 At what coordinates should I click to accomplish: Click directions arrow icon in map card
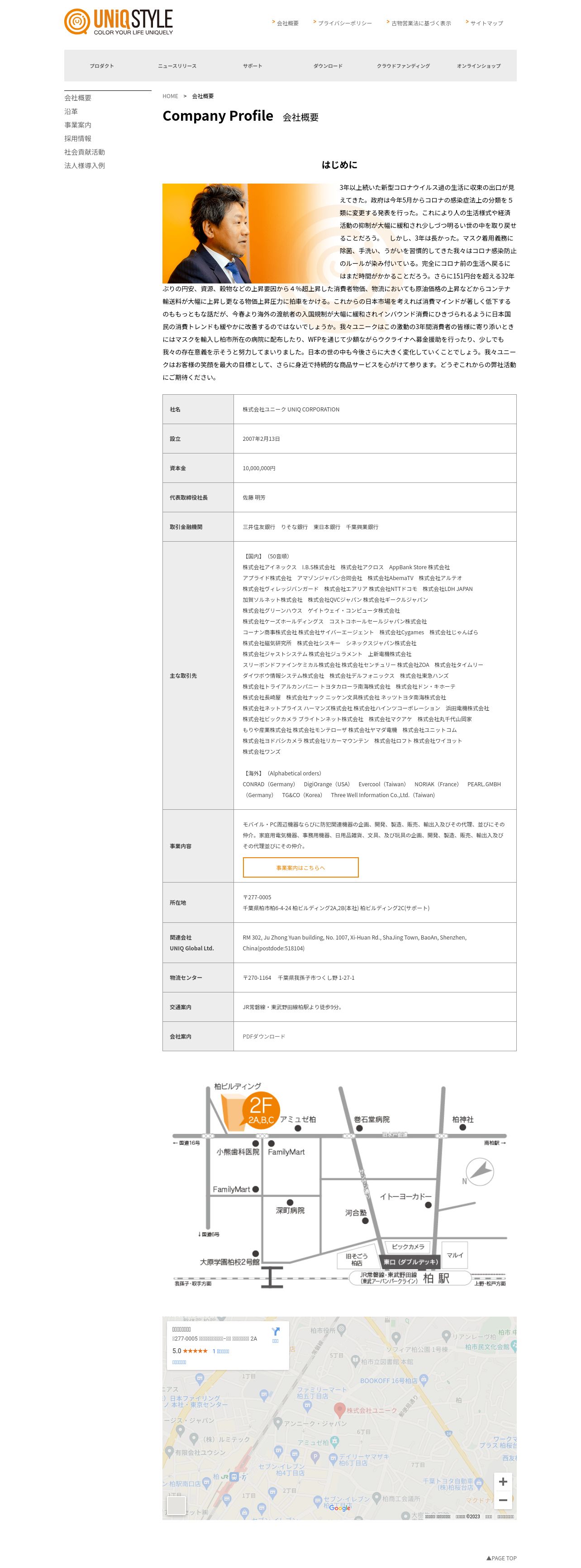click(x=275, y=1331)
